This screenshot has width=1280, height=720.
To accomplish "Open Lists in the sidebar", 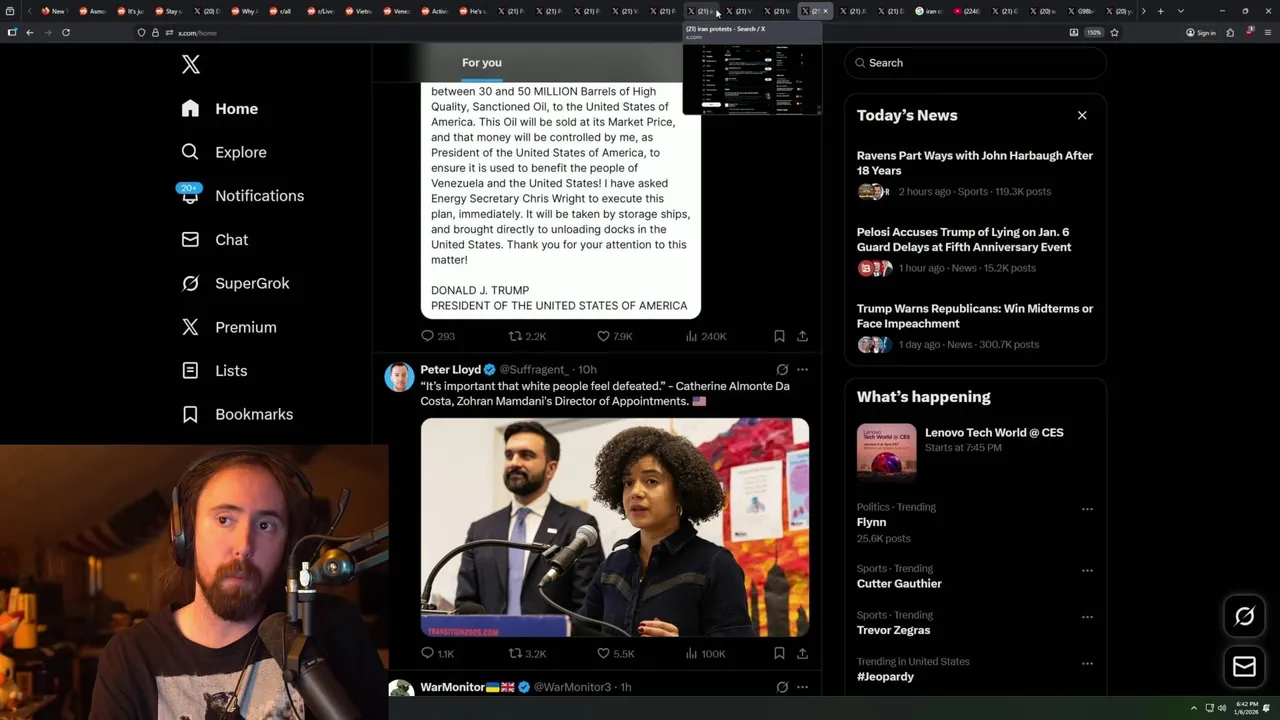I will click(x=215, y=371).
